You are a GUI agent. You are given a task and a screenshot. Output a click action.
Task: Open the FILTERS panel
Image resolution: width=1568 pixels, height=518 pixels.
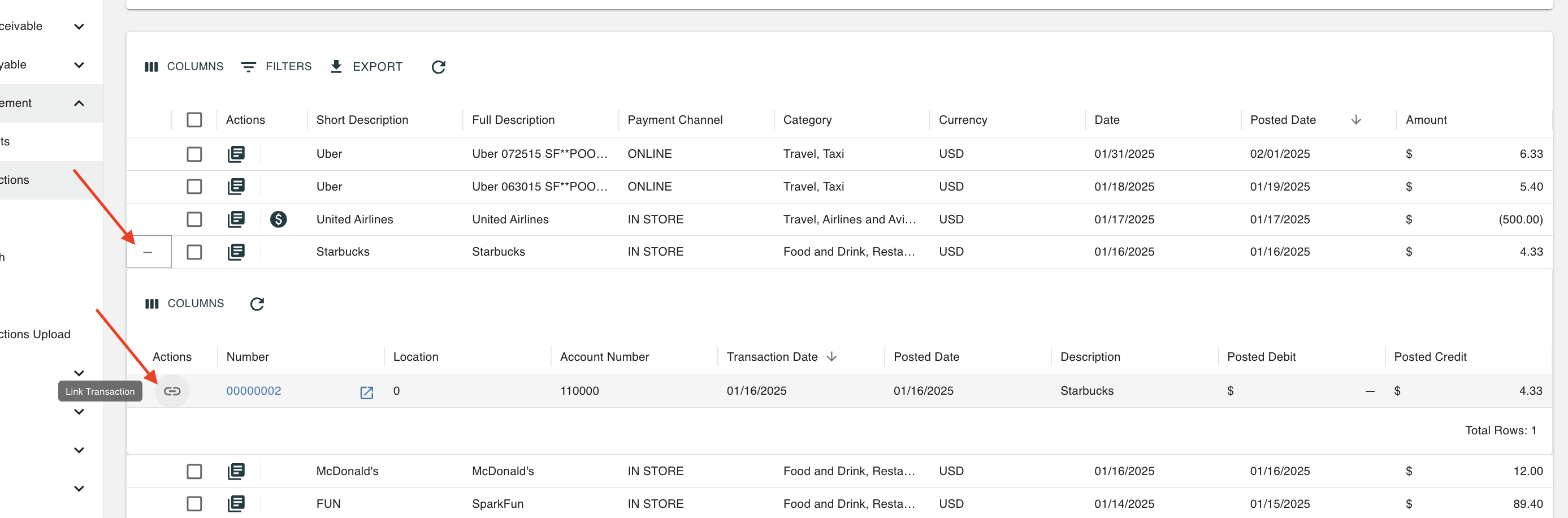coord(276,66)
